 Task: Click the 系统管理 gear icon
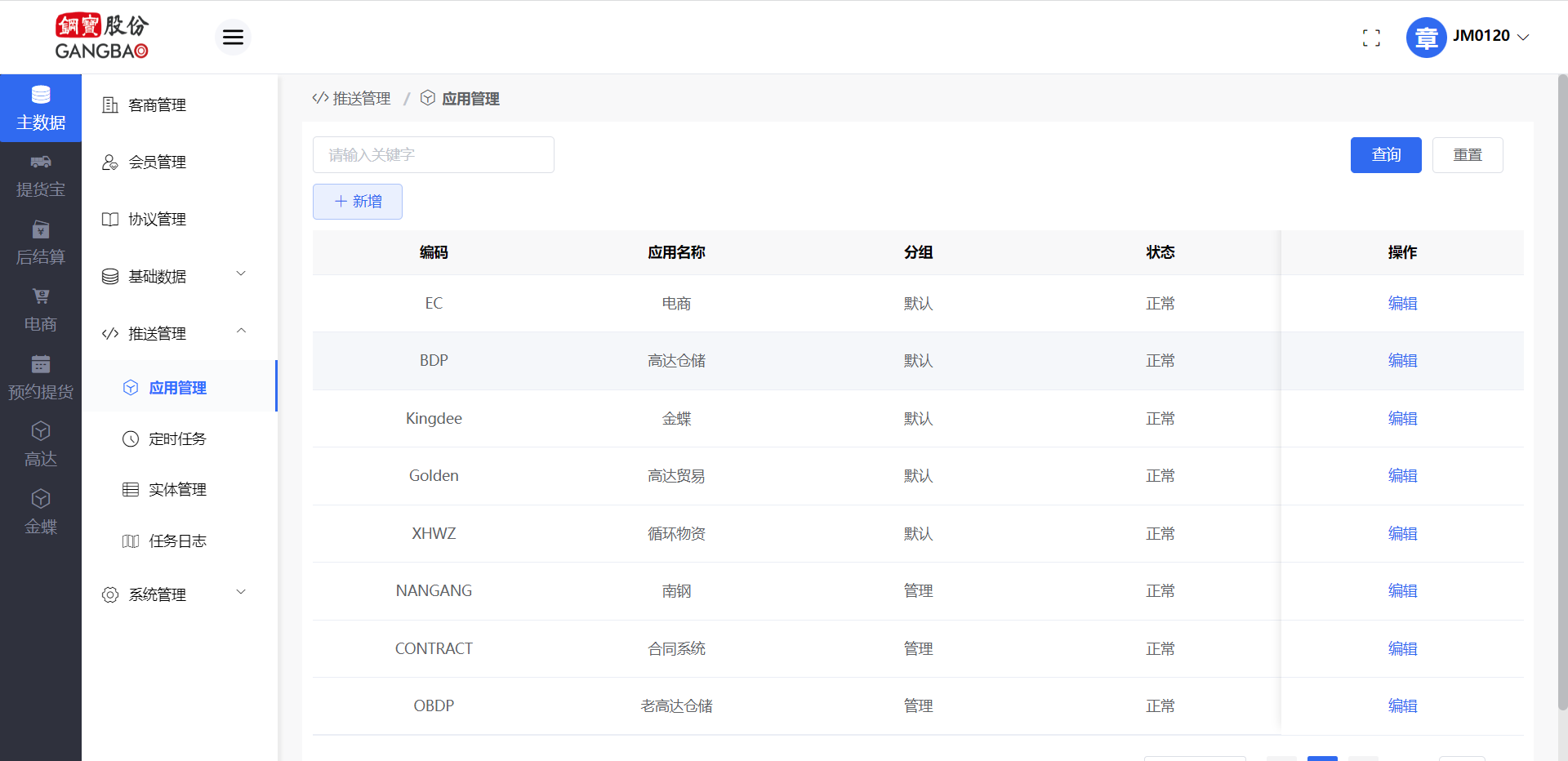coord(110,594)
